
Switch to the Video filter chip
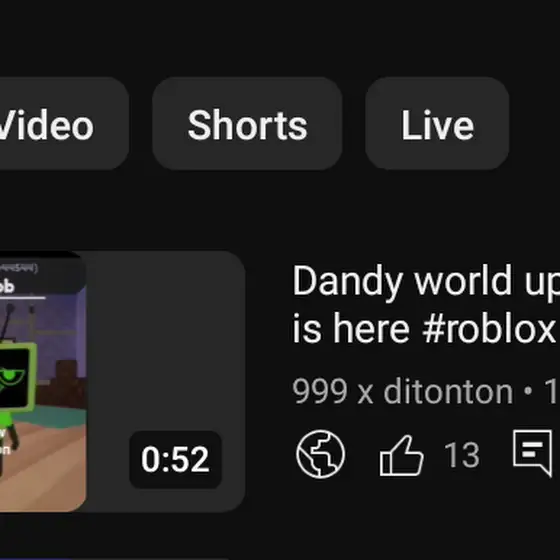(61, 124)
